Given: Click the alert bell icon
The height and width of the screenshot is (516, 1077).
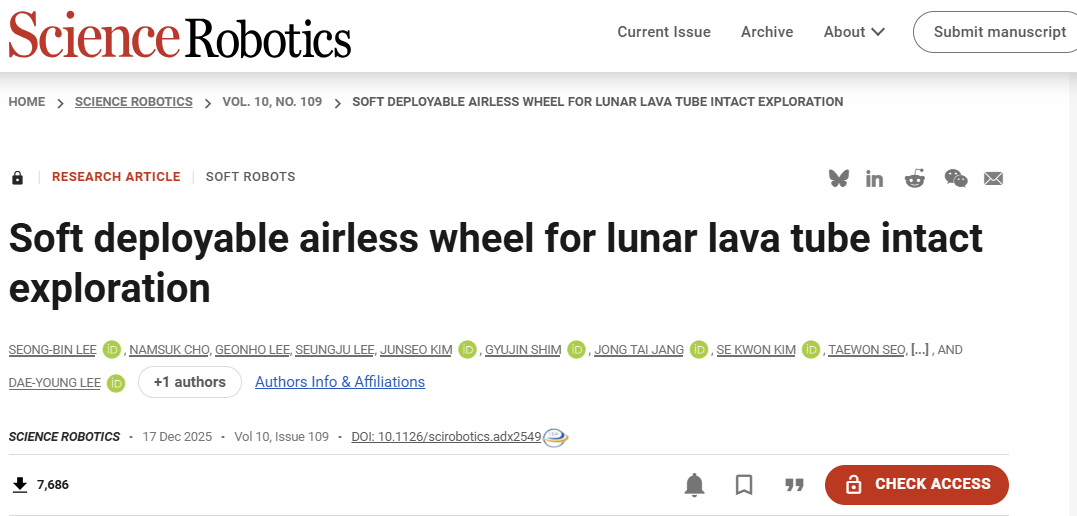Looking at the screenshot, I should pyautogui.click(x=694, y=485).
